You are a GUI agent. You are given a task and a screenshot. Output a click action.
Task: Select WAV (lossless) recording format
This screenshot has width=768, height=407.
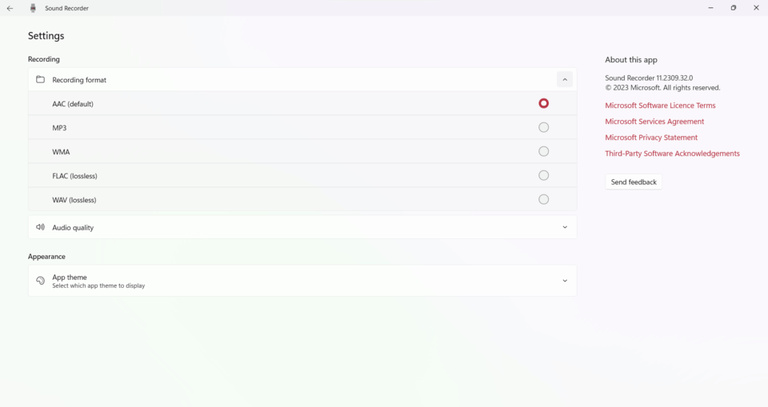point(543,199)
